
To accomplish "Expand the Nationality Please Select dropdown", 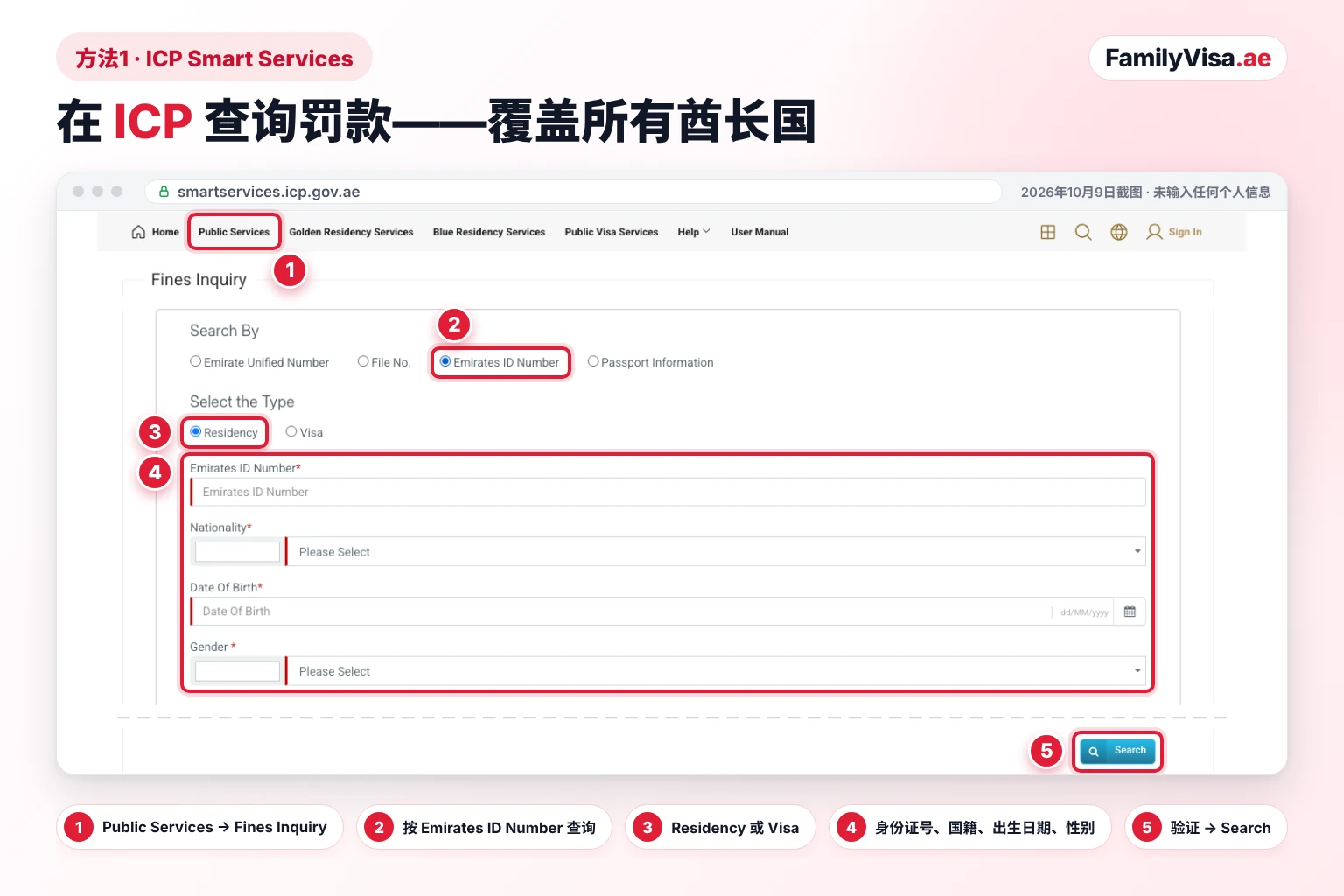I will click(x=716, y=551).
